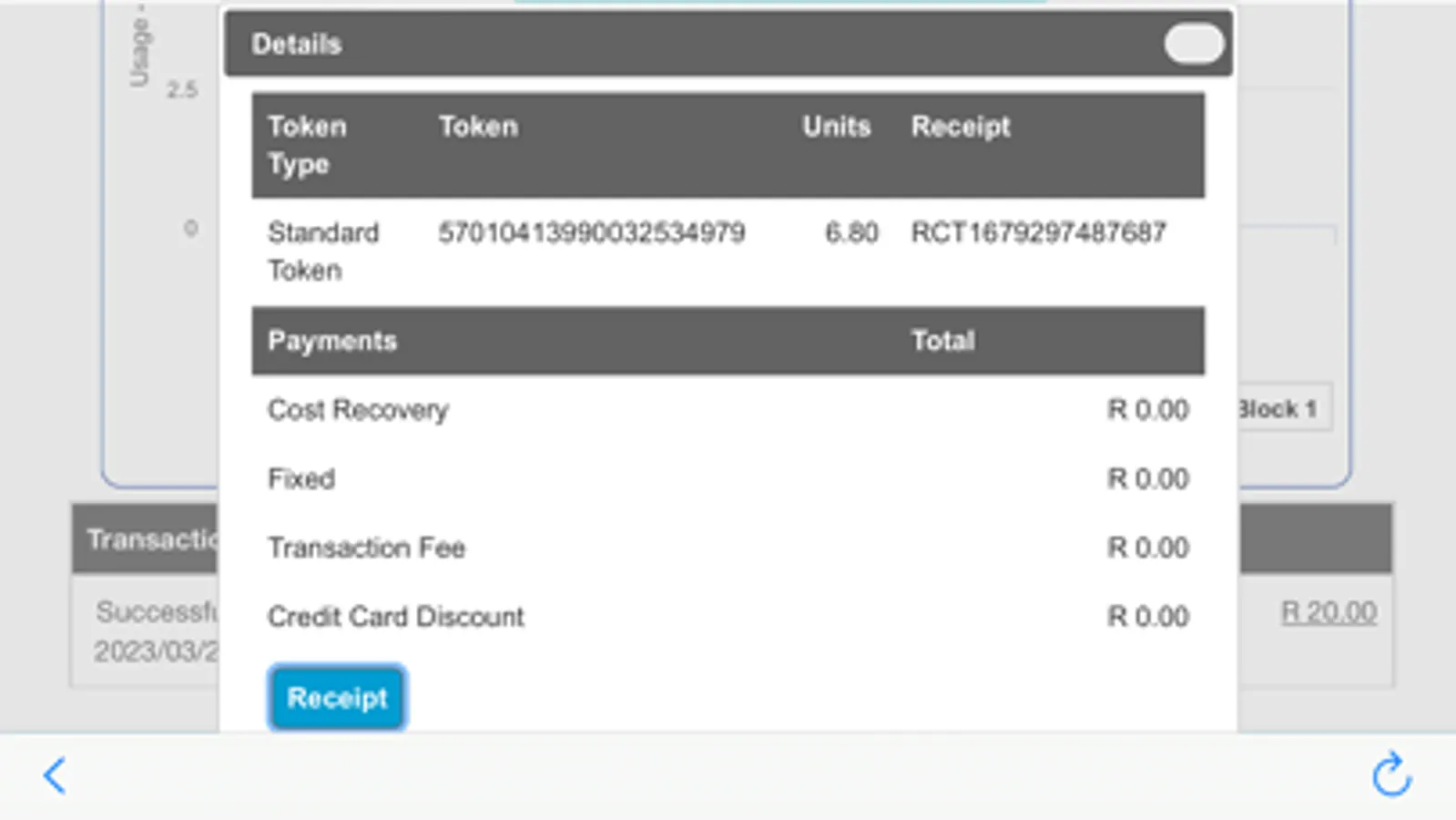Toggle the Details panel switch

pyautogui.click(x=1193, y=44)
